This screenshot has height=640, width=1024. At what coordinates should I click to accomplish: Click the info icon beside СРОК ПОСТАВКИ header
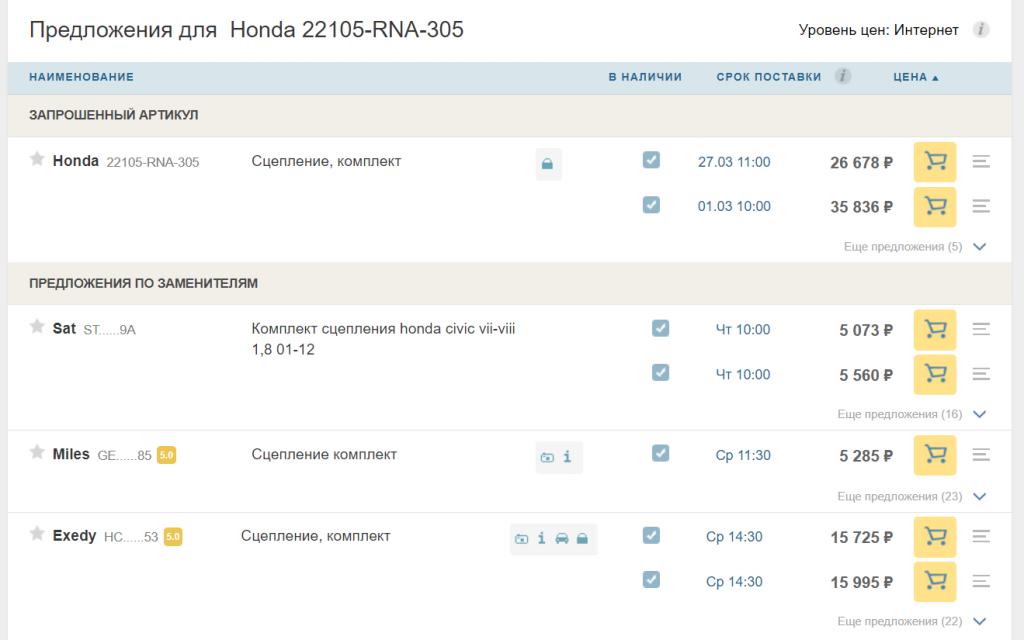842,76
